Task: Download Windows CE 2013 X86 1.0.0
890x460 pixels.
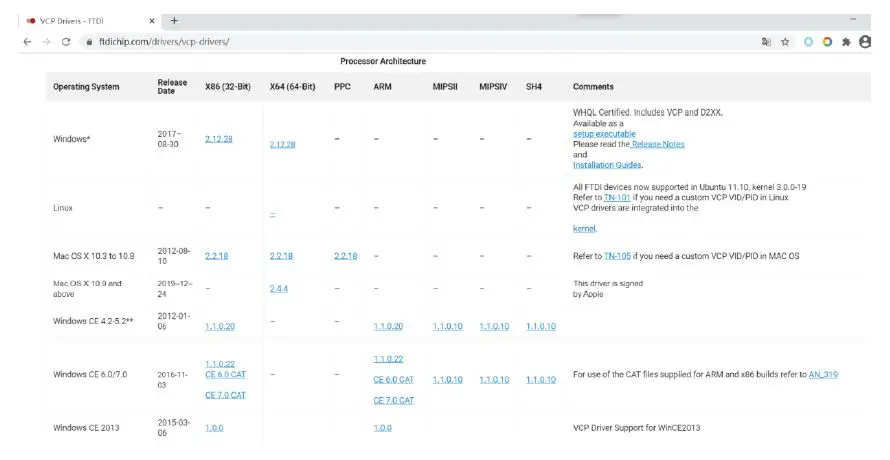Action: click(x=214, y=428)
